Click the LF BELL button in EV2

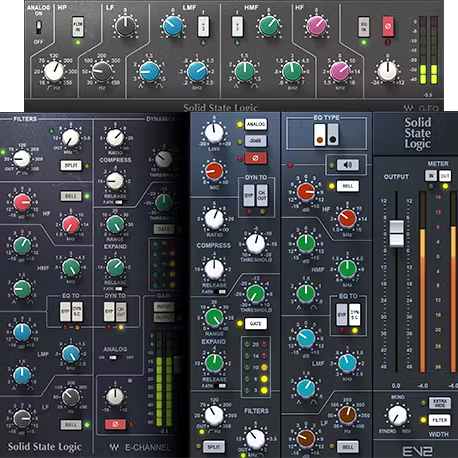347,447
